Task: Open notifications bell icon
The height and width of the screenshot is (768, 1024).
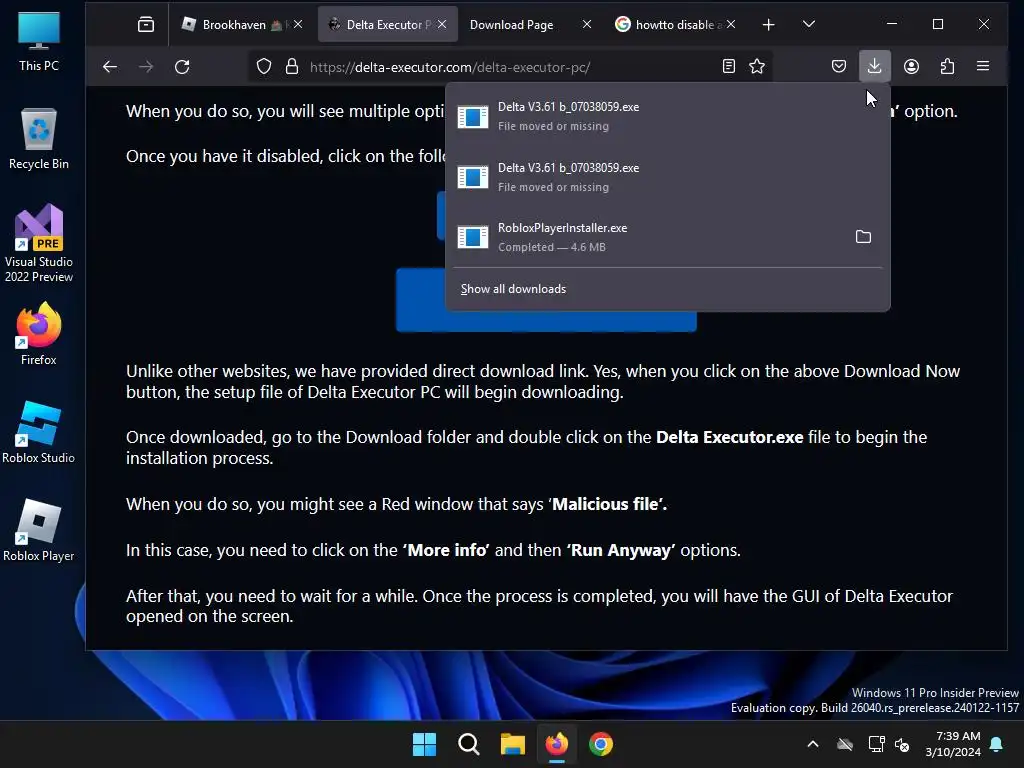Action: [x=997, y=744]
